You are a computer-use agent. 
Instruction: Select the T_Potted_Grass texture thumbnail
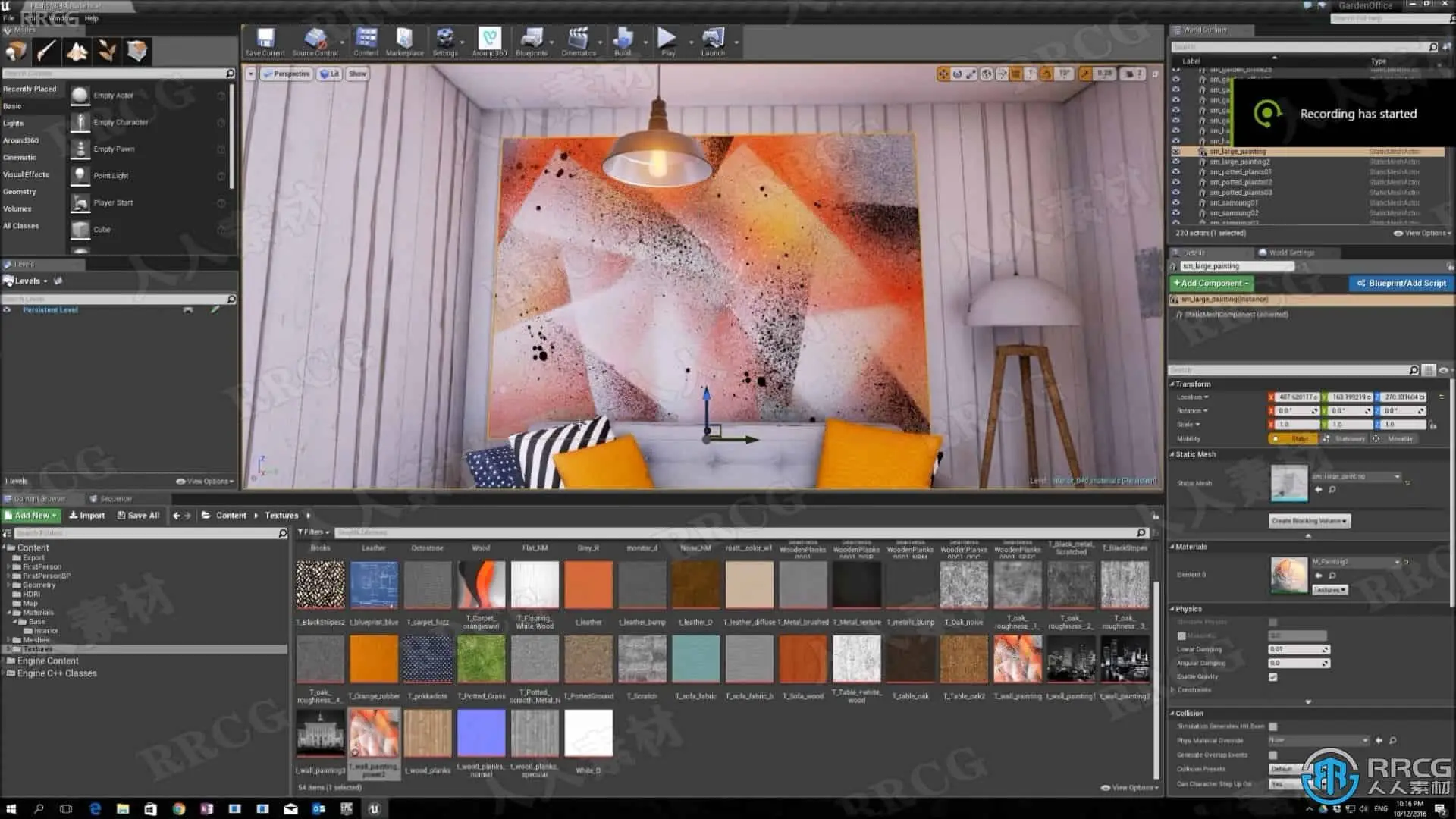(x=482, y=659)
